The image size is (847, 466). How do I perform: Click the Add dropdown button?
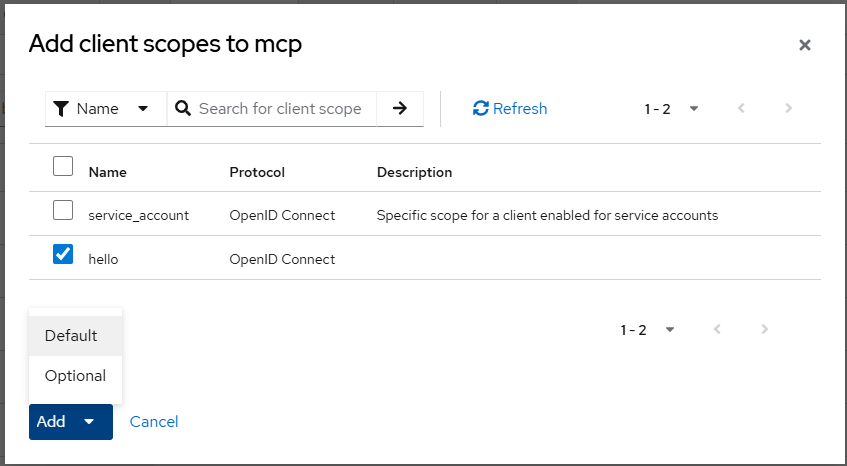click(x=70, y=422)
